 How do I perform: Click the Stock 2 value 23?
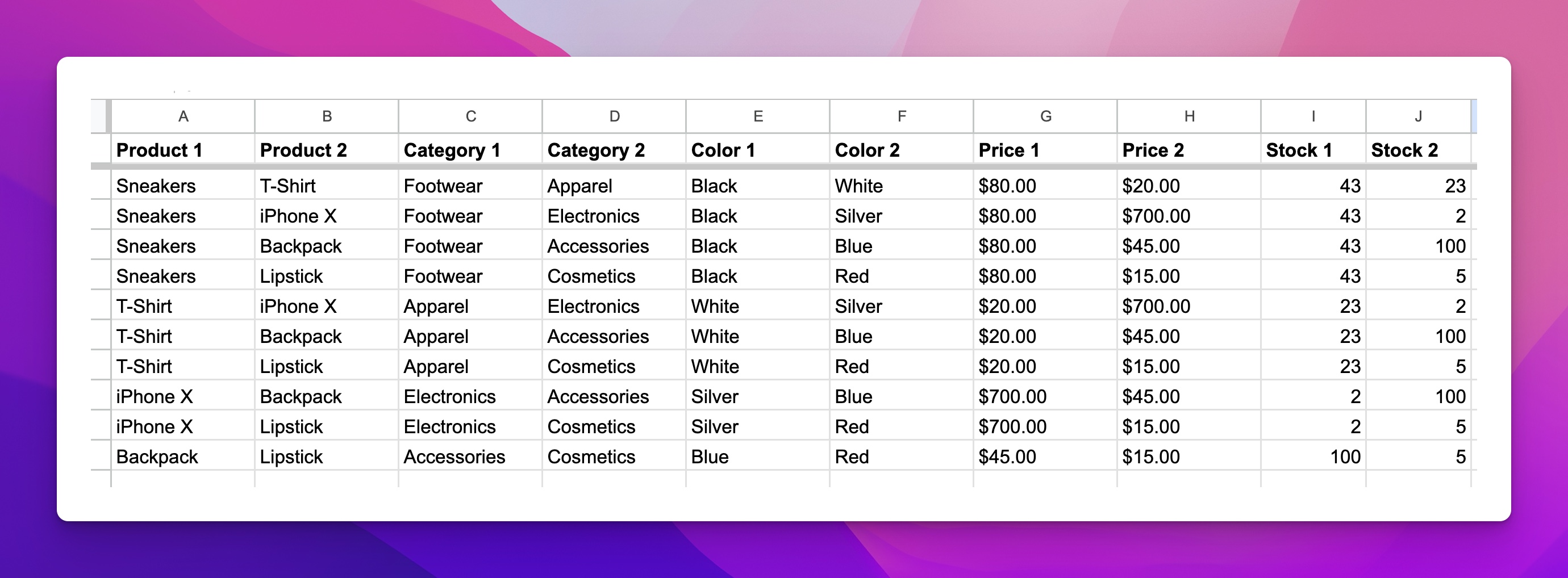click(1418, 186)
